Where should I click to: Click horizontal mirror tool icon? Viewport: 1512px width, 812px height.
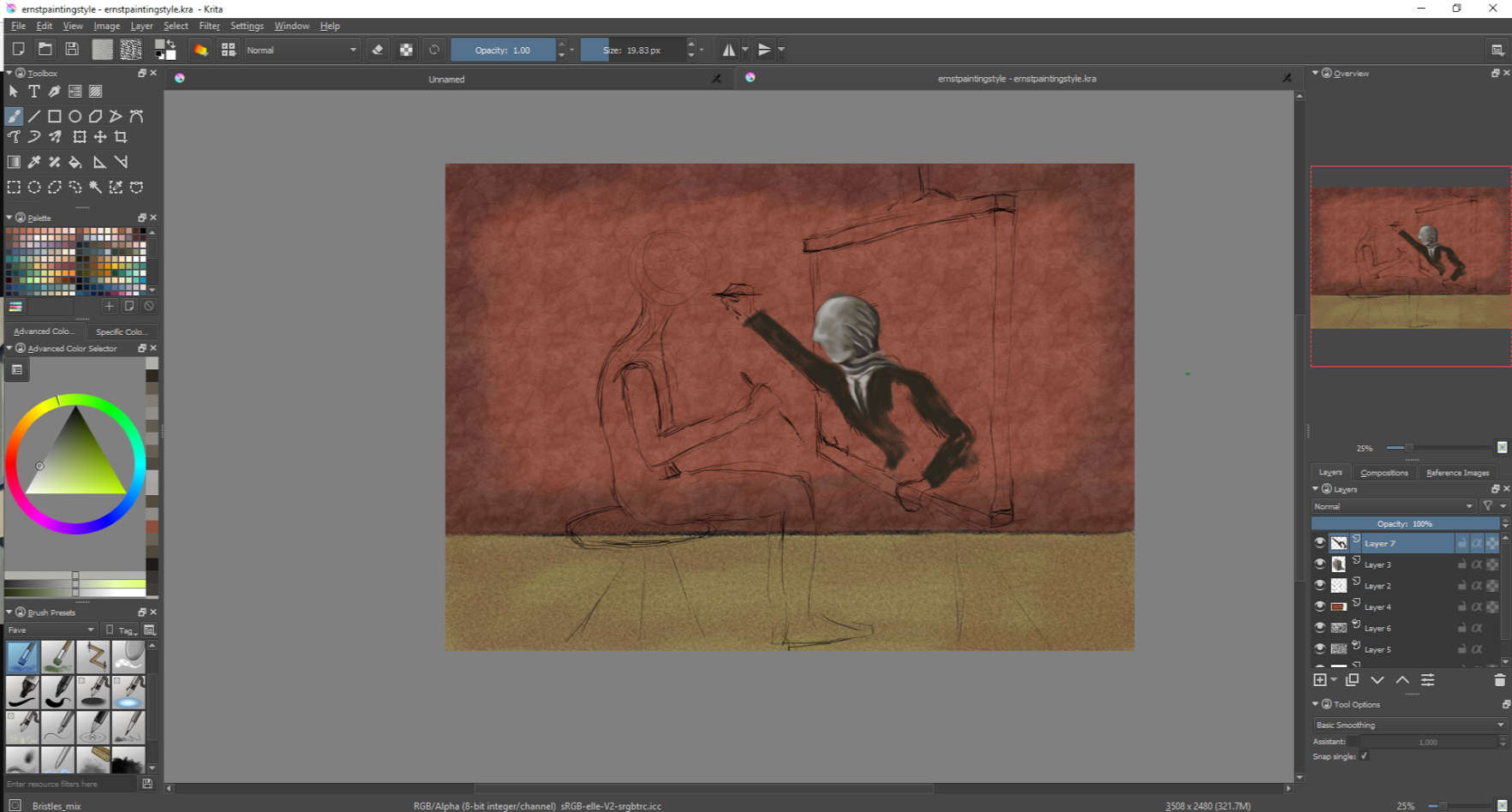pyautogui.click(x=729, y=50)
